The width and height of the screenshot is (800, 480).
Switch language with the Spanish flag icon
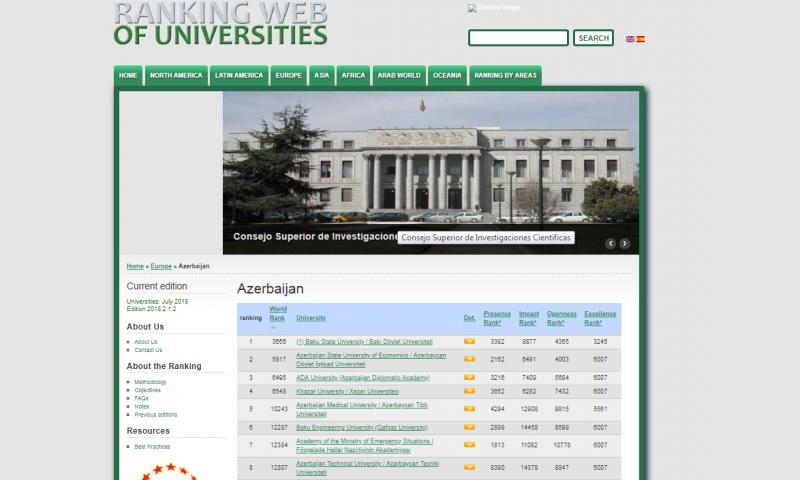(640, 39)
